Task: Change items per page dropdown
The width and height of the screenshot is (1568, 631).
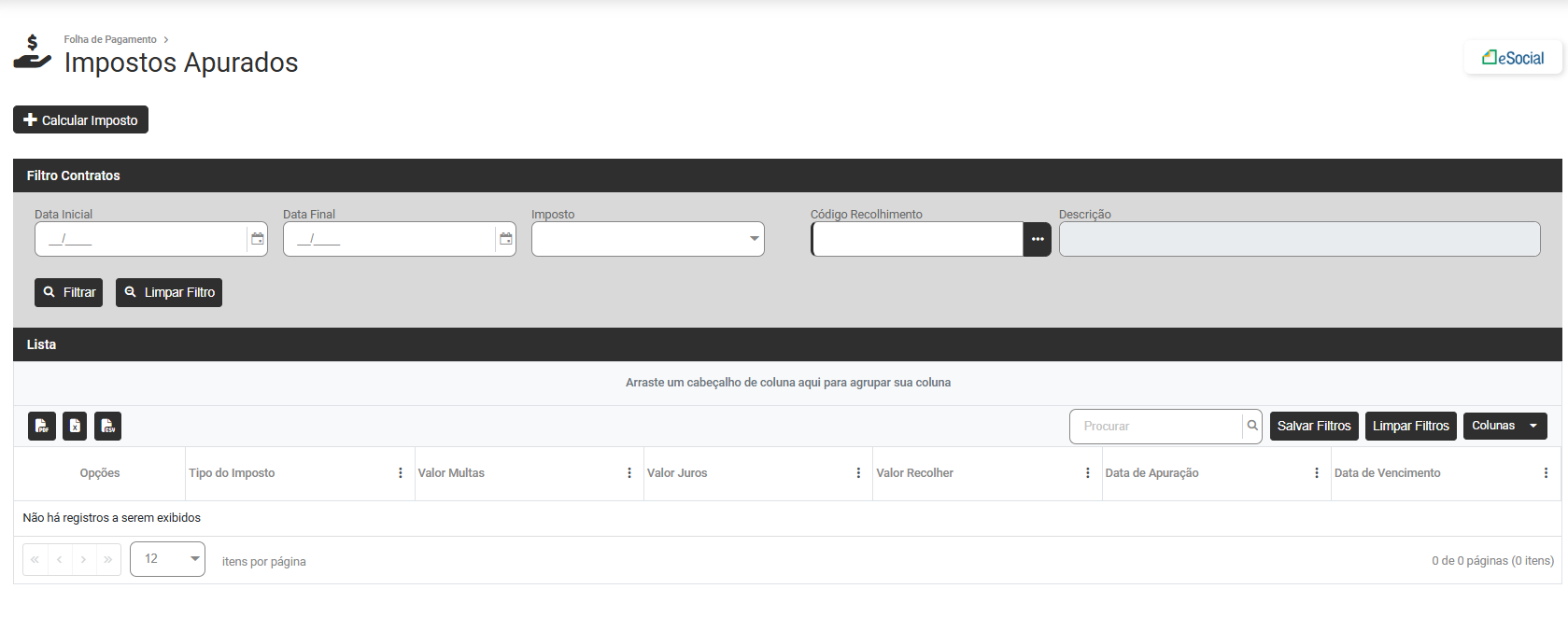Action: point(167,559)
